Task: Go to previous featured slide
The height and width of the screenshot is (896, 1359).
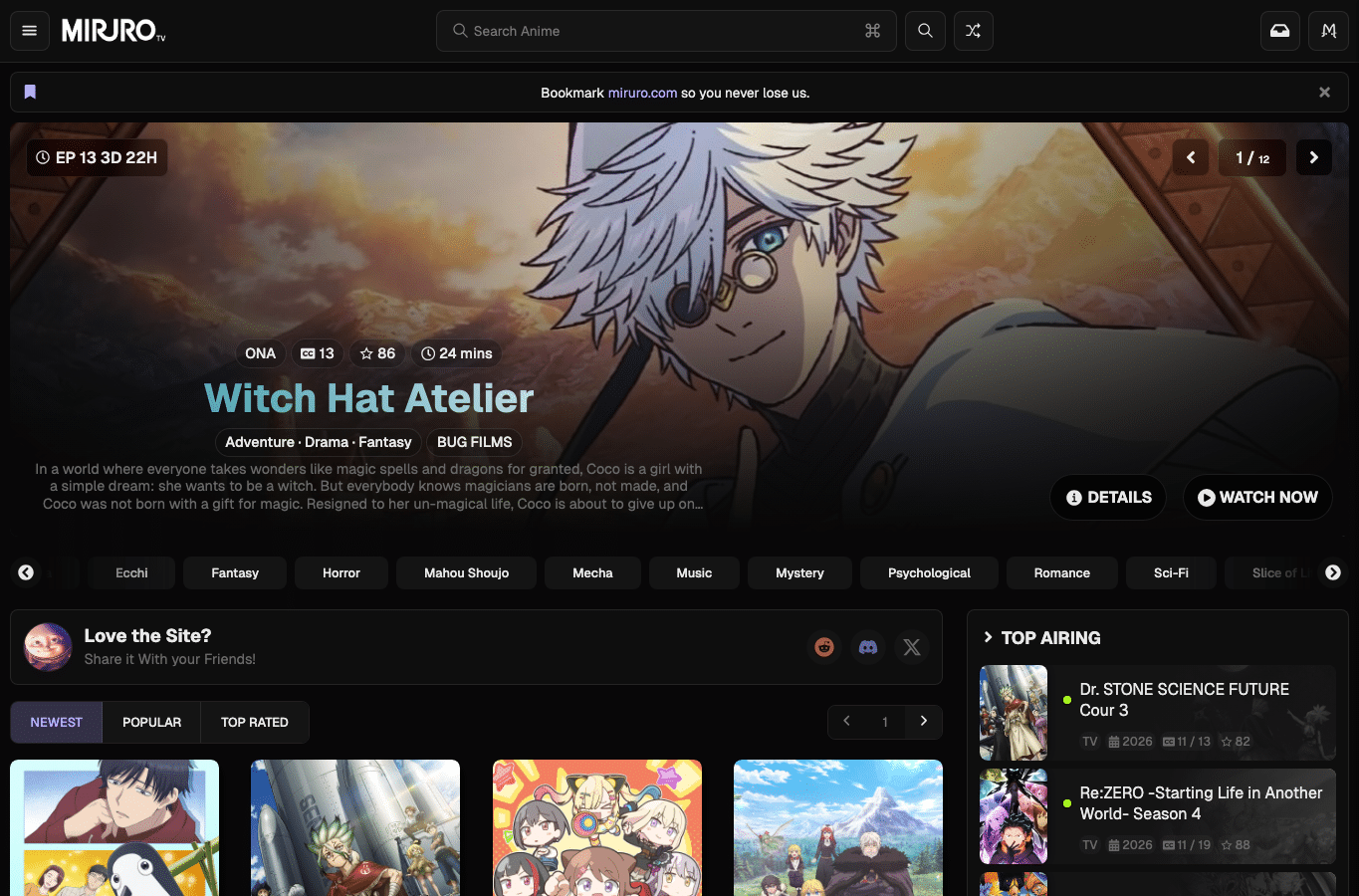Action: click(x=1191, y=157)
